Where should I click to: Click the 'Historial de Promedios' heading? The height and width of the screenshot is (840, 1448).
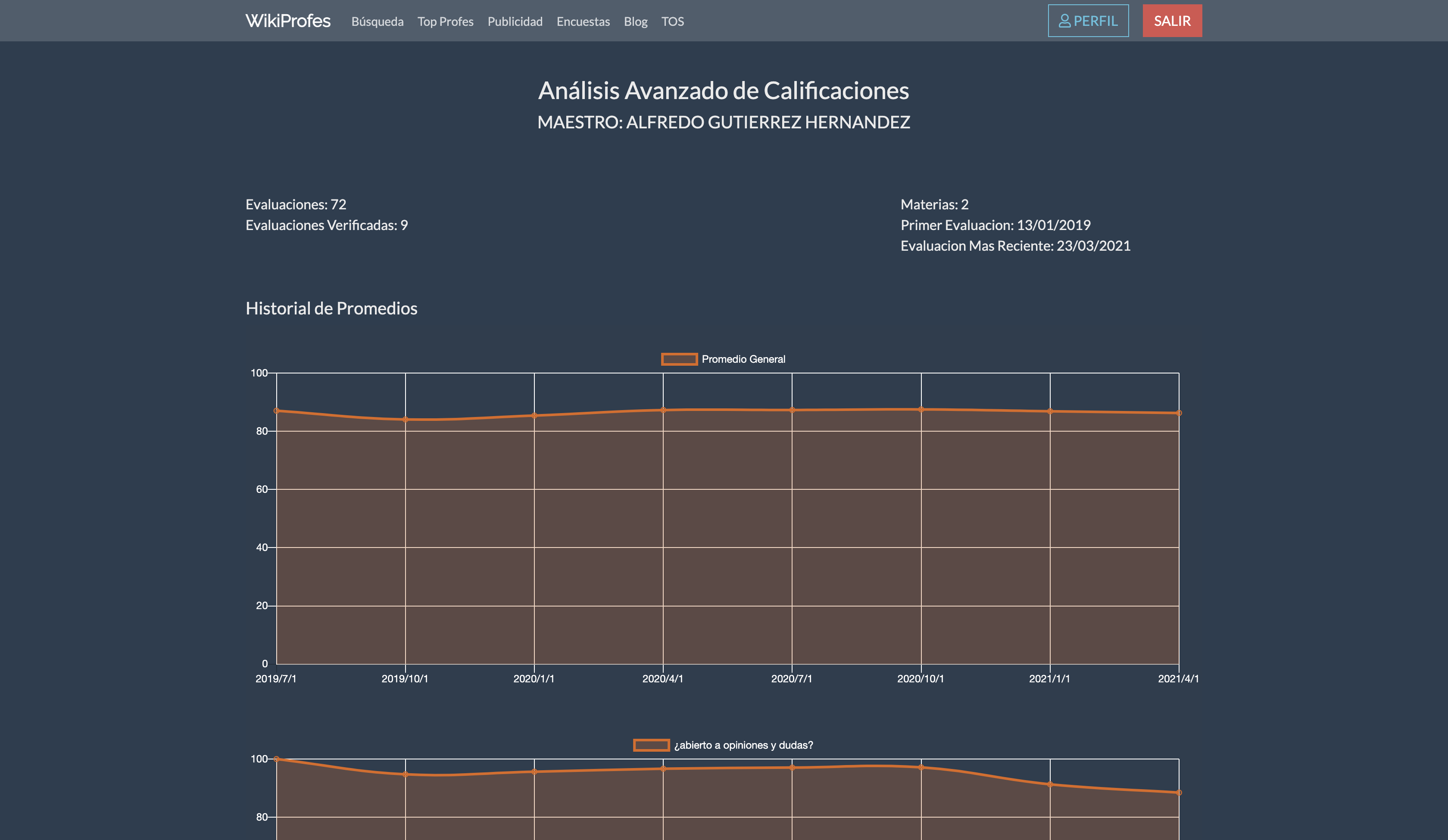331,308
